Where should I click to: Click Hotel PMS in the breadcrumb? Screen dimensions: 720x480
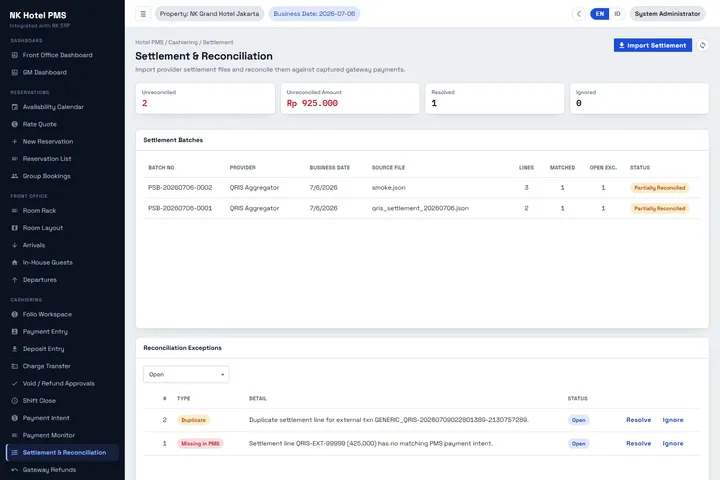149,42
